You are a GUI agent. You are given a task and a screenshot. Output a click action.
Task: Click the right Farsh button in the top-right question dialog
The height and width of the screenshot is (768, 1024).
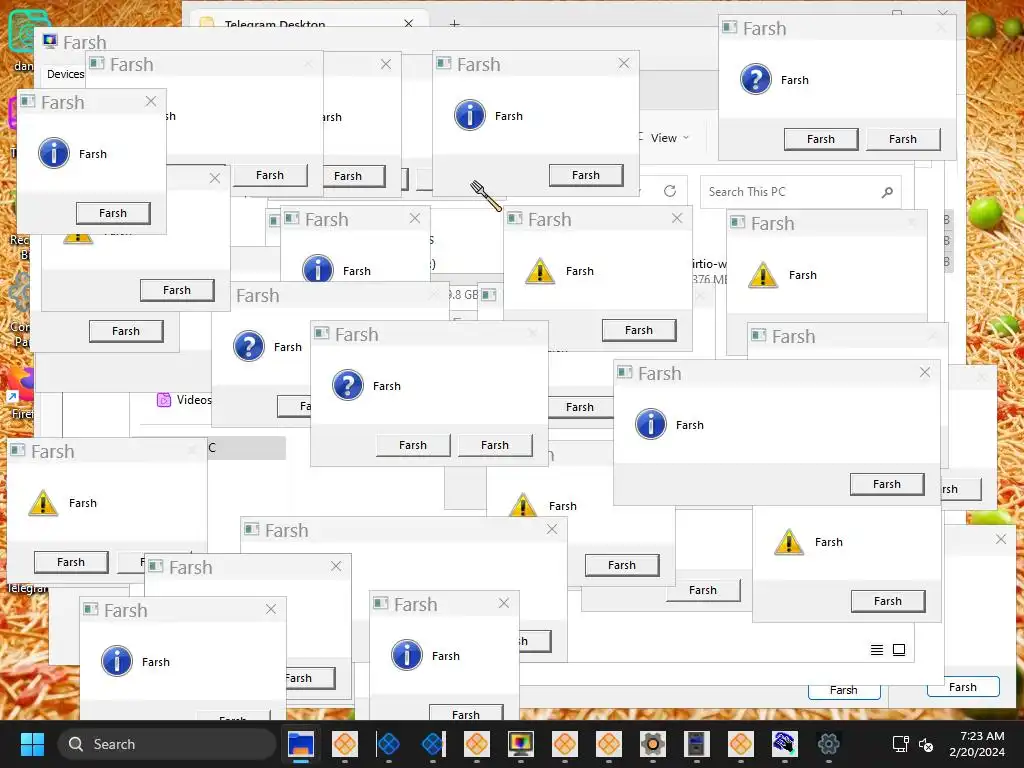pyautogui.click(x=903, y=139)
